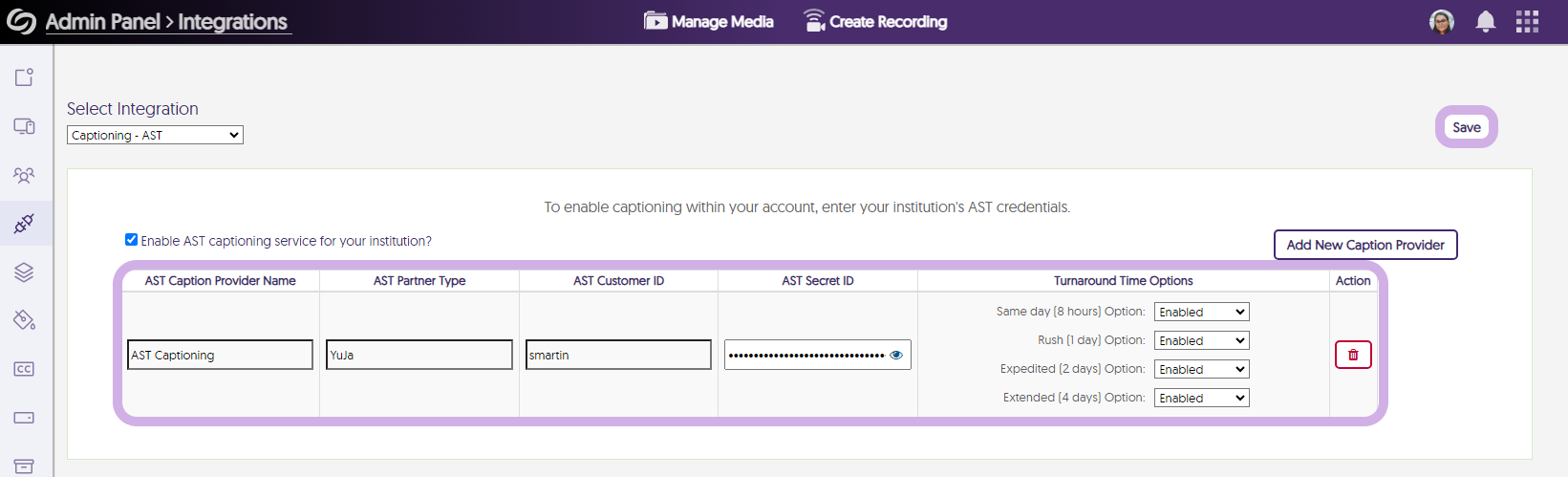Open the Select Integration dropdown
Screen dimensions: 1568x477
155,135
